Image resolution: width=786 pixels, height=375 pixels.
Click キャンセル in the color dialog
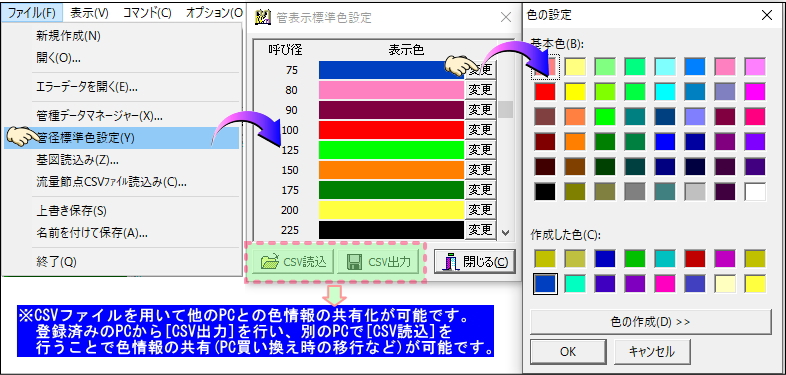tap(652, 351)
